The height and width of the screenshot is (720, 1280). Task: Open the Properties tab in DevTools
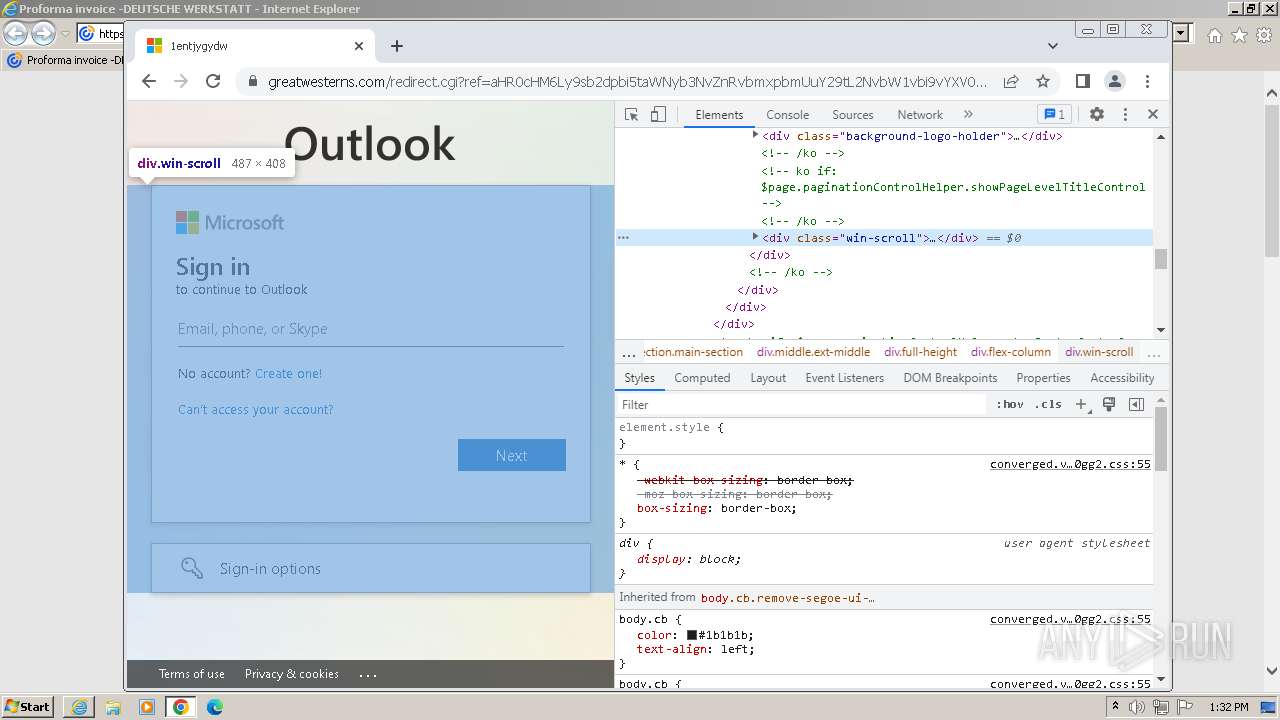coord(1043,378)
